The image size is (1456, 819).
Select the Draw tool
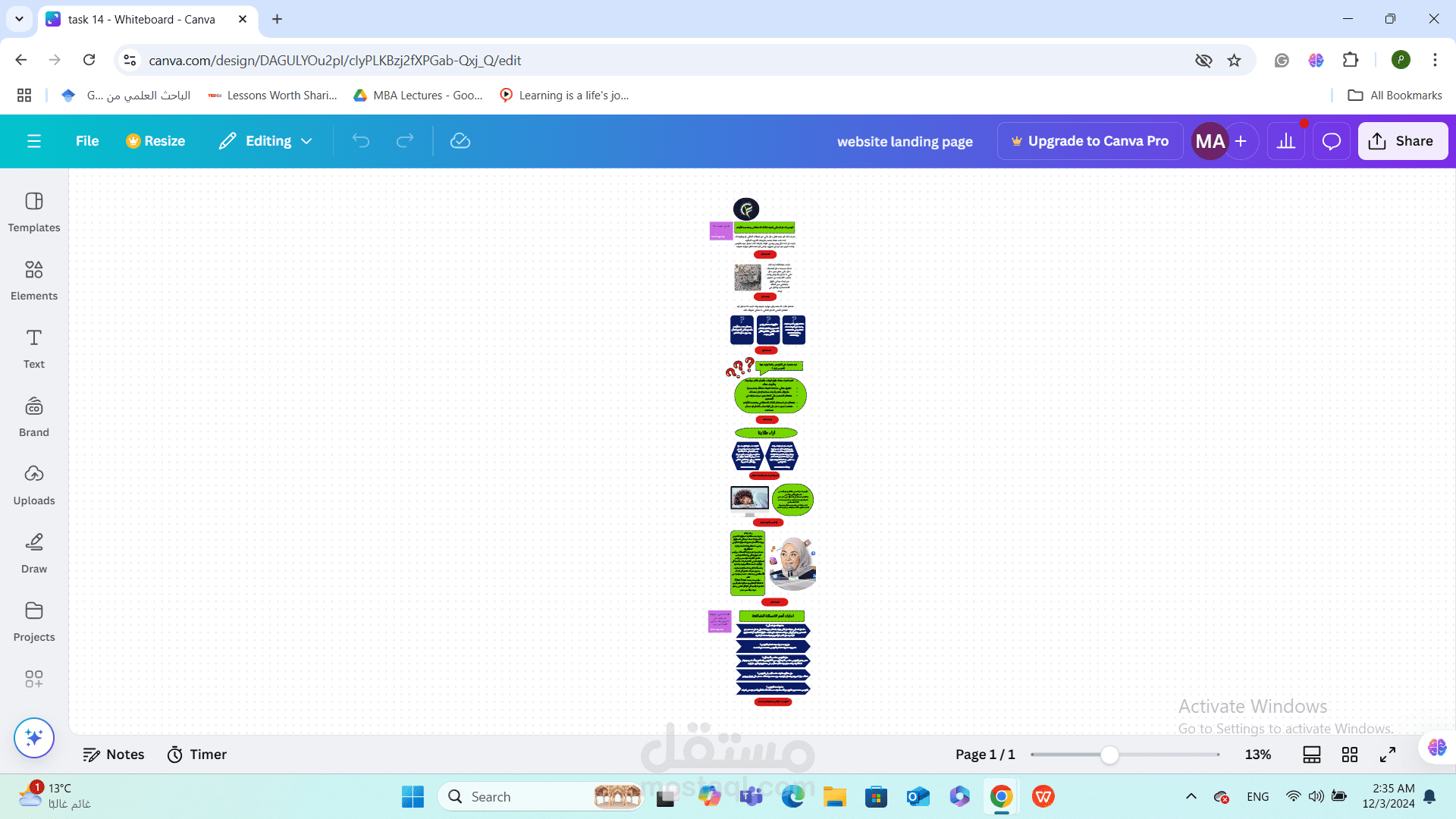(x=34, y=553)
